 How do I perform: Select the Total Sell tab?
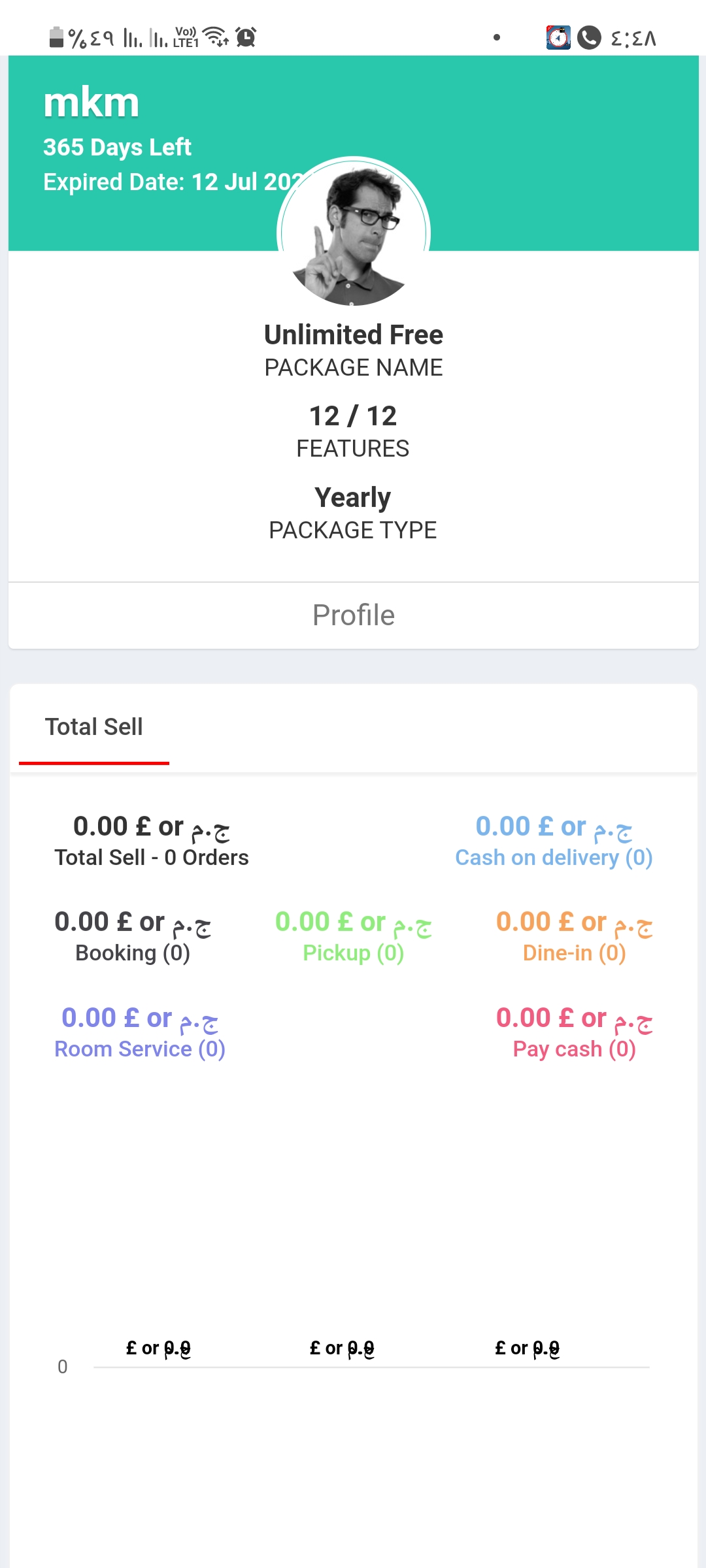pos(94,727)
